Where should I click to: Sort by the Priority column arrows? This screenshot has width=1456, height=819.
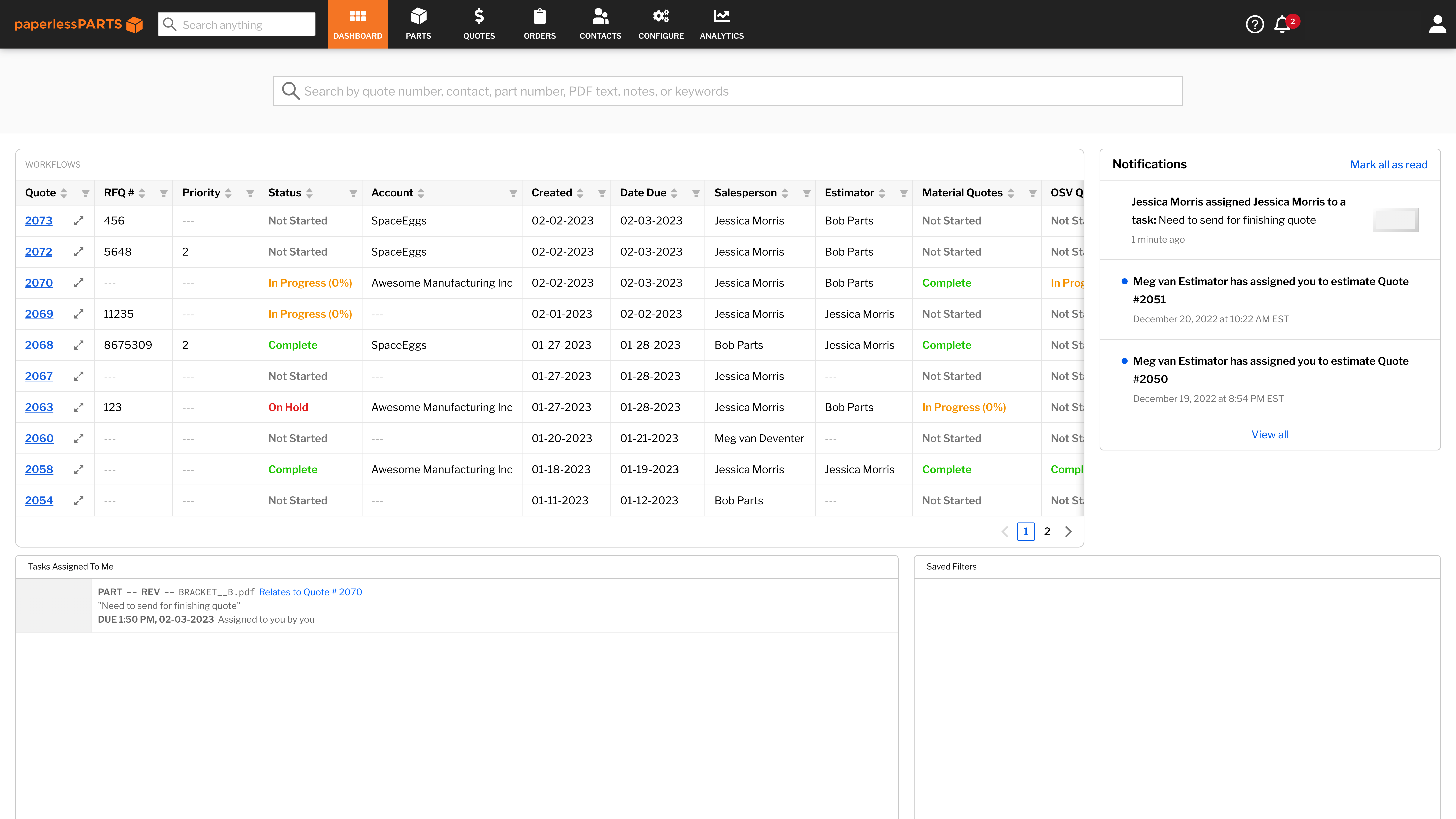pyautogui.click(x=228, y=193)
